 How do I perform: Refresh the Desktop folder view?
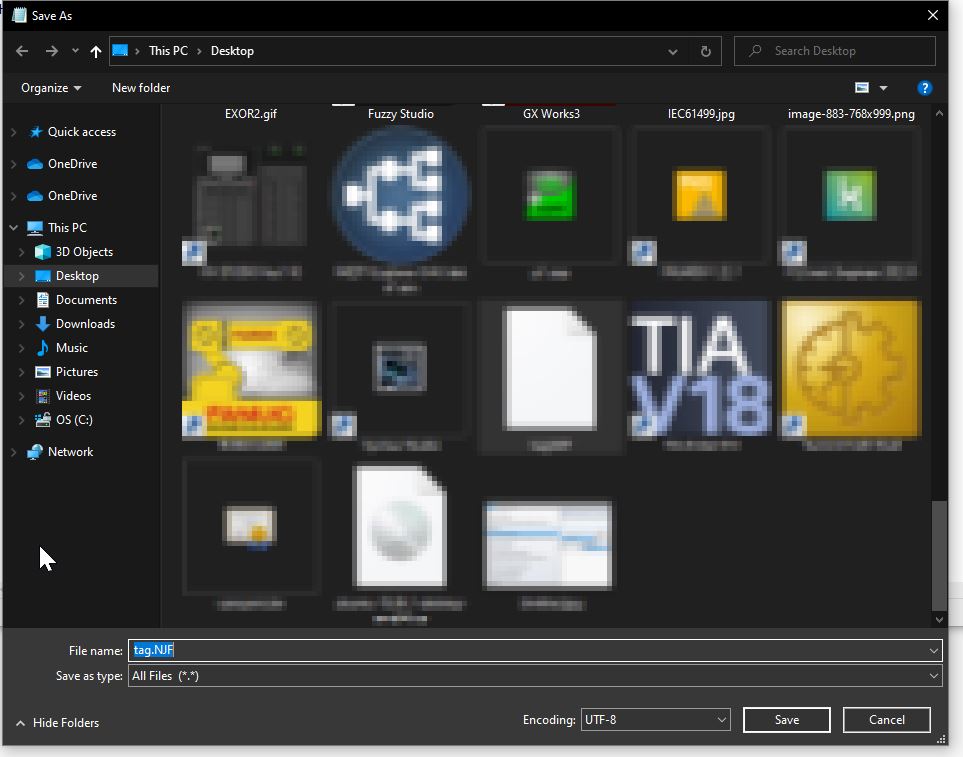(x=706, y=52)
